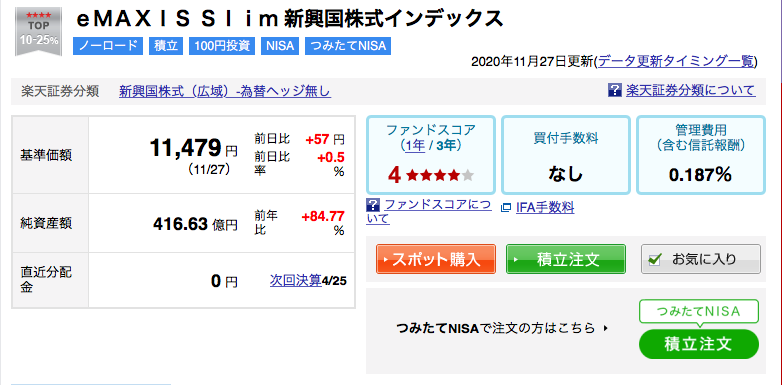Click the orange スポット購入 button

[435, 259]
